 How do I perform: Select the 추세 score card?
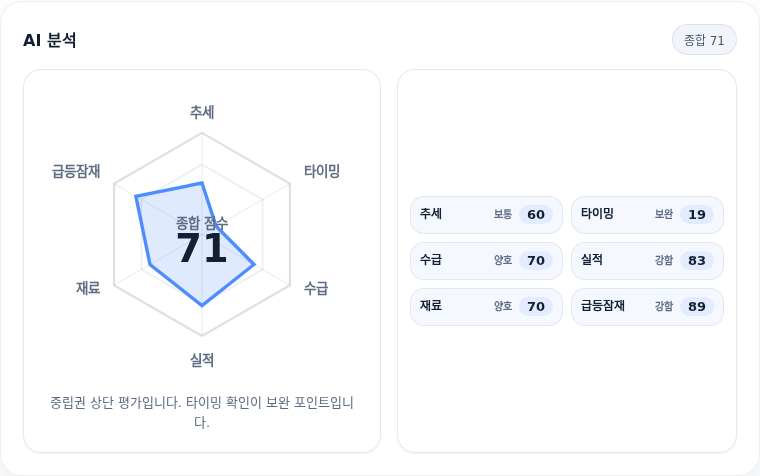[486, 215]
